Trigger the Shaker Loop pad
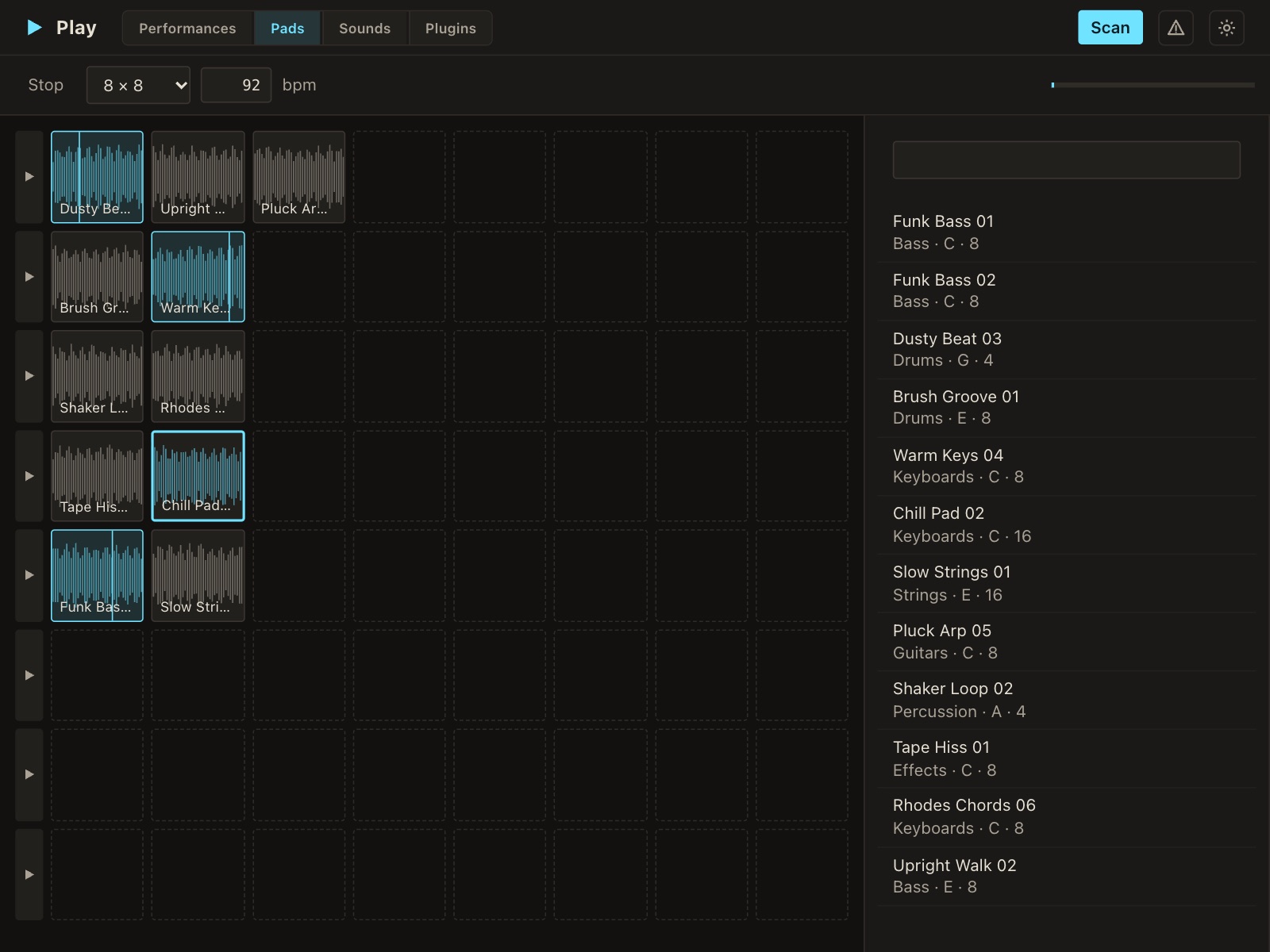1270x952 pixels. 97,376
